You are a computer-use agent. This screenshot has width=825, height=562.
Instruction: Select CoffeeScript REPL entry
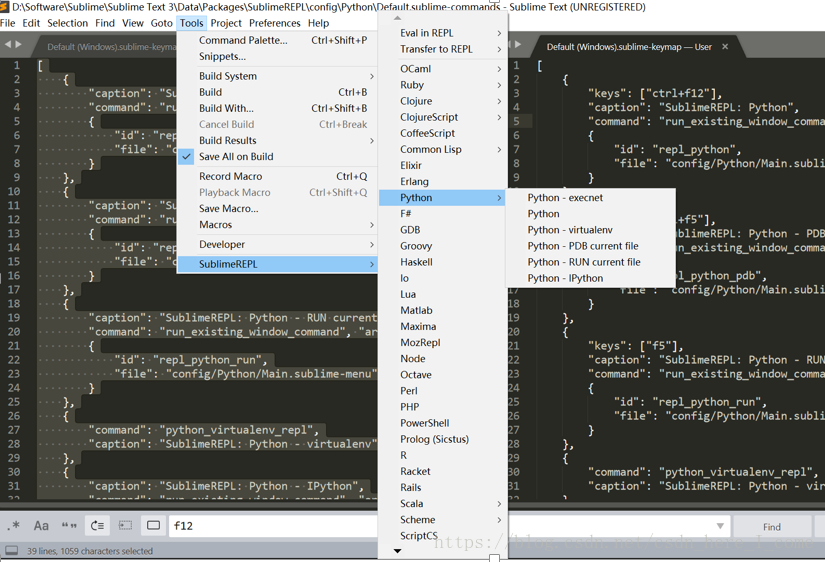pos(442,133)
